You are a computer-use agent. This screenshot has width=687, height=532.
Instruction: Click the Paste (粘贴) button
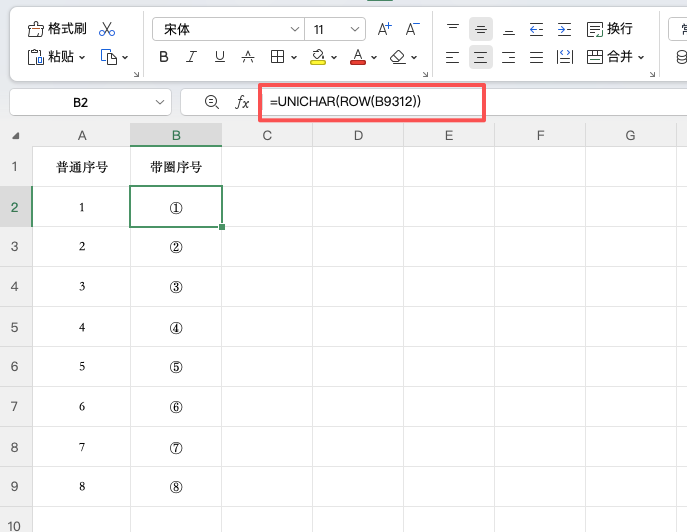(58, 57)
